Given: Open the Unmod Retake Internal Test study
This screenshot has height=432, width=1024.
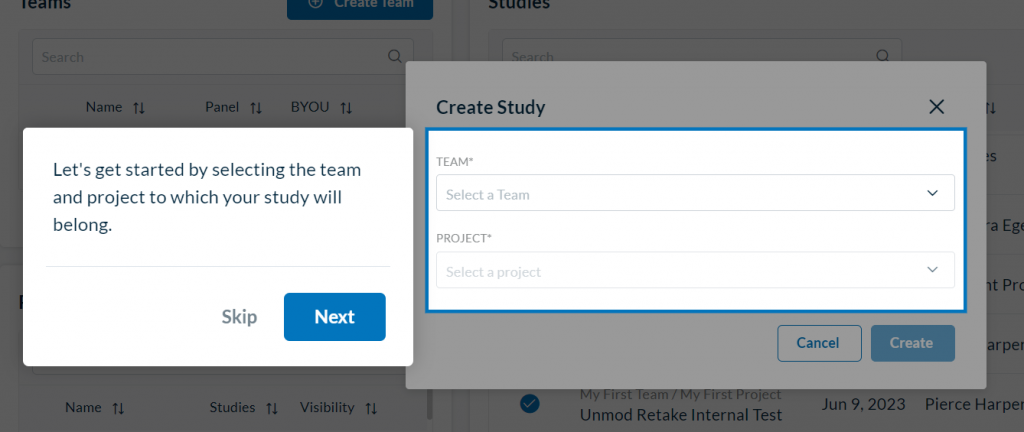Looking at the screenshot, I should (680, 415).
